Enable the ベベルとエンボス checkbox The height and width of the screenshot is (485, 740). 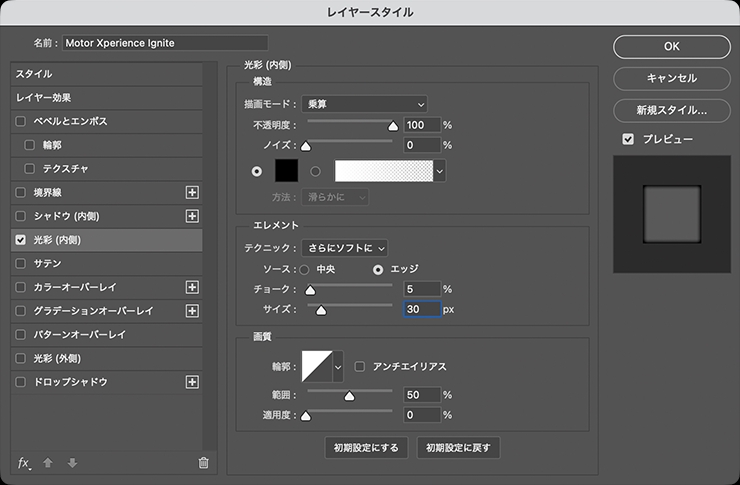[x=21, y=121]
